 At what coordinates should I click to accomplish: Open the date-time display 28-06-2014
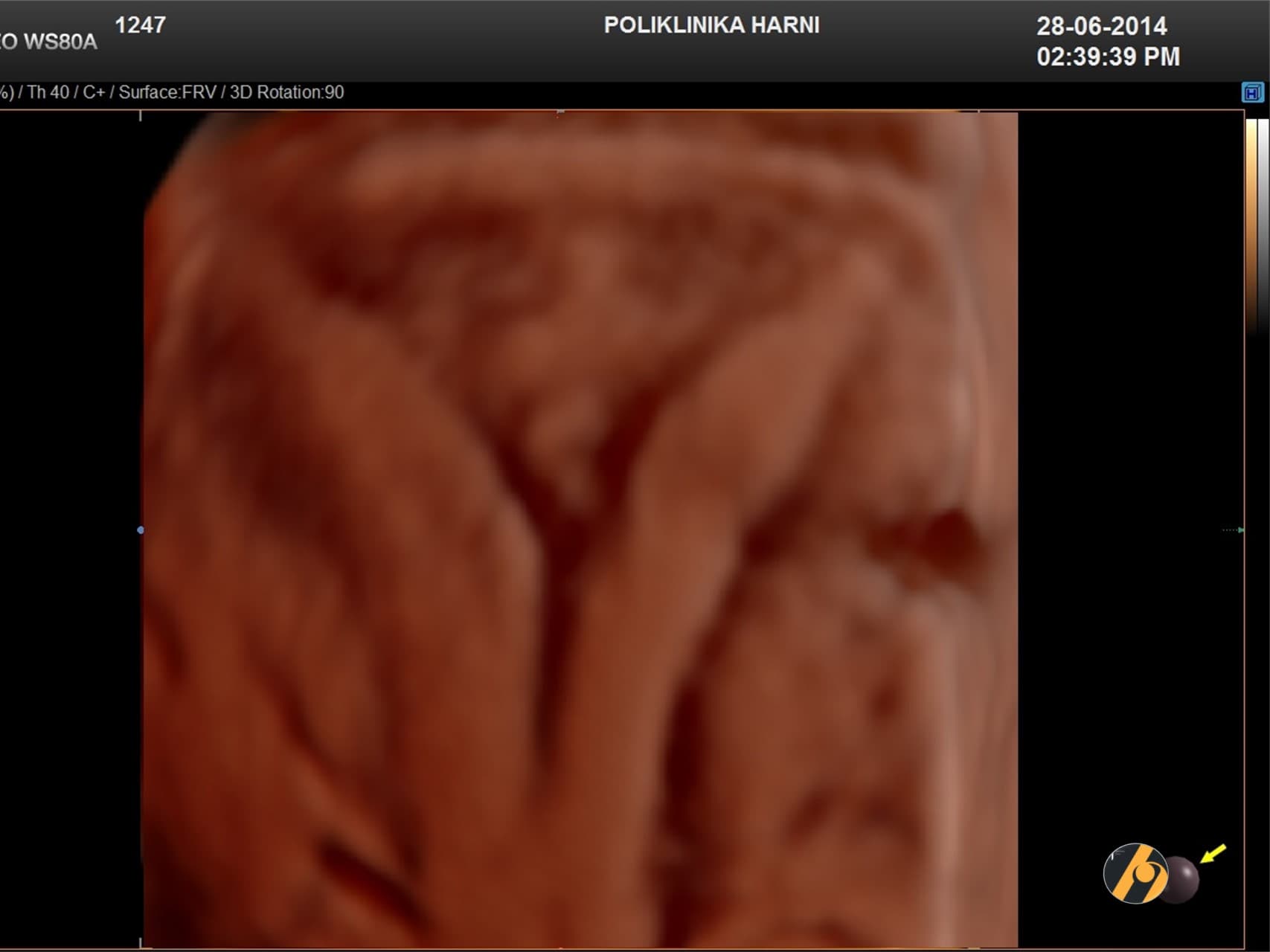click(x=1103, y=27)
